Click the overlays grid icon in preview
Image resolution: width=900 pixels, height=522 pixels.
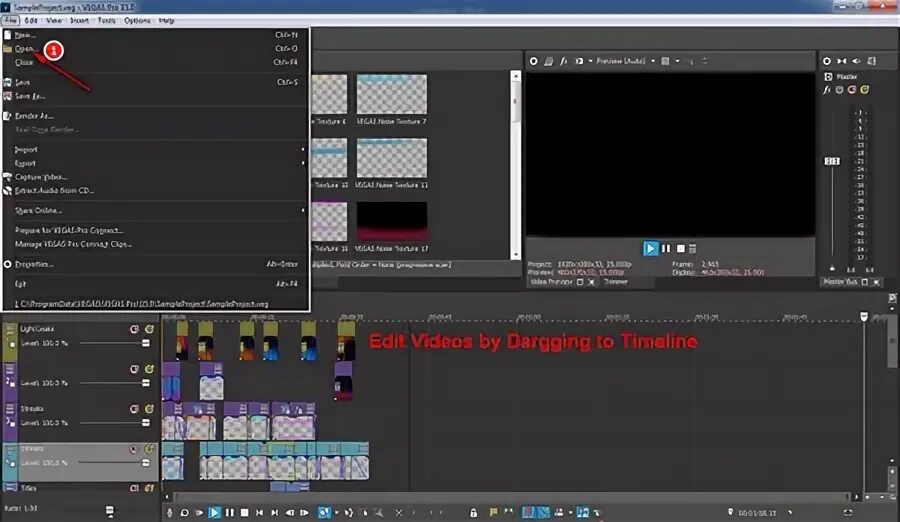pyautogui.click(x=665, y=61)
